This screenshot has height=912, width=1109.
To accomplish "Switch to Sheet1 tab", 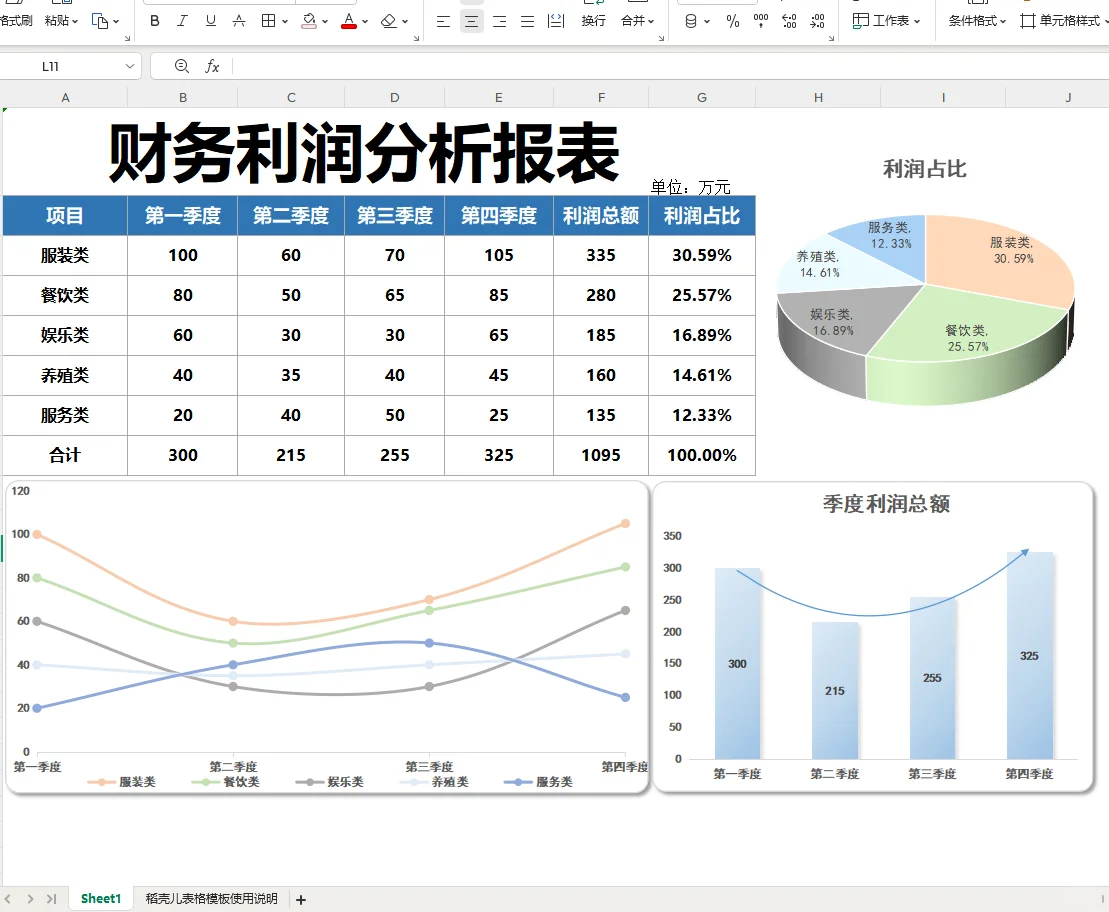I will click(101, 899).
